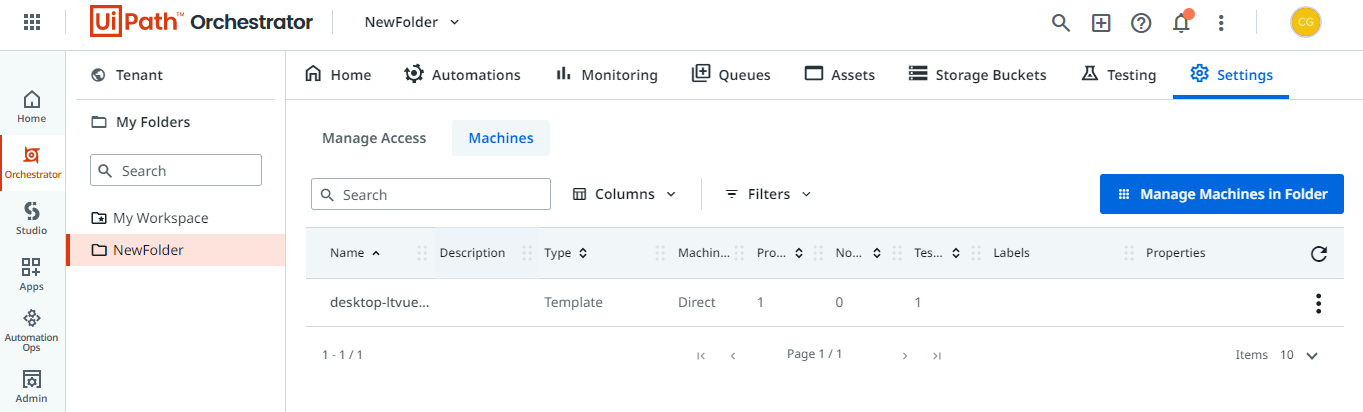Click Manage Machines in Folder button

pos(1222,194)
